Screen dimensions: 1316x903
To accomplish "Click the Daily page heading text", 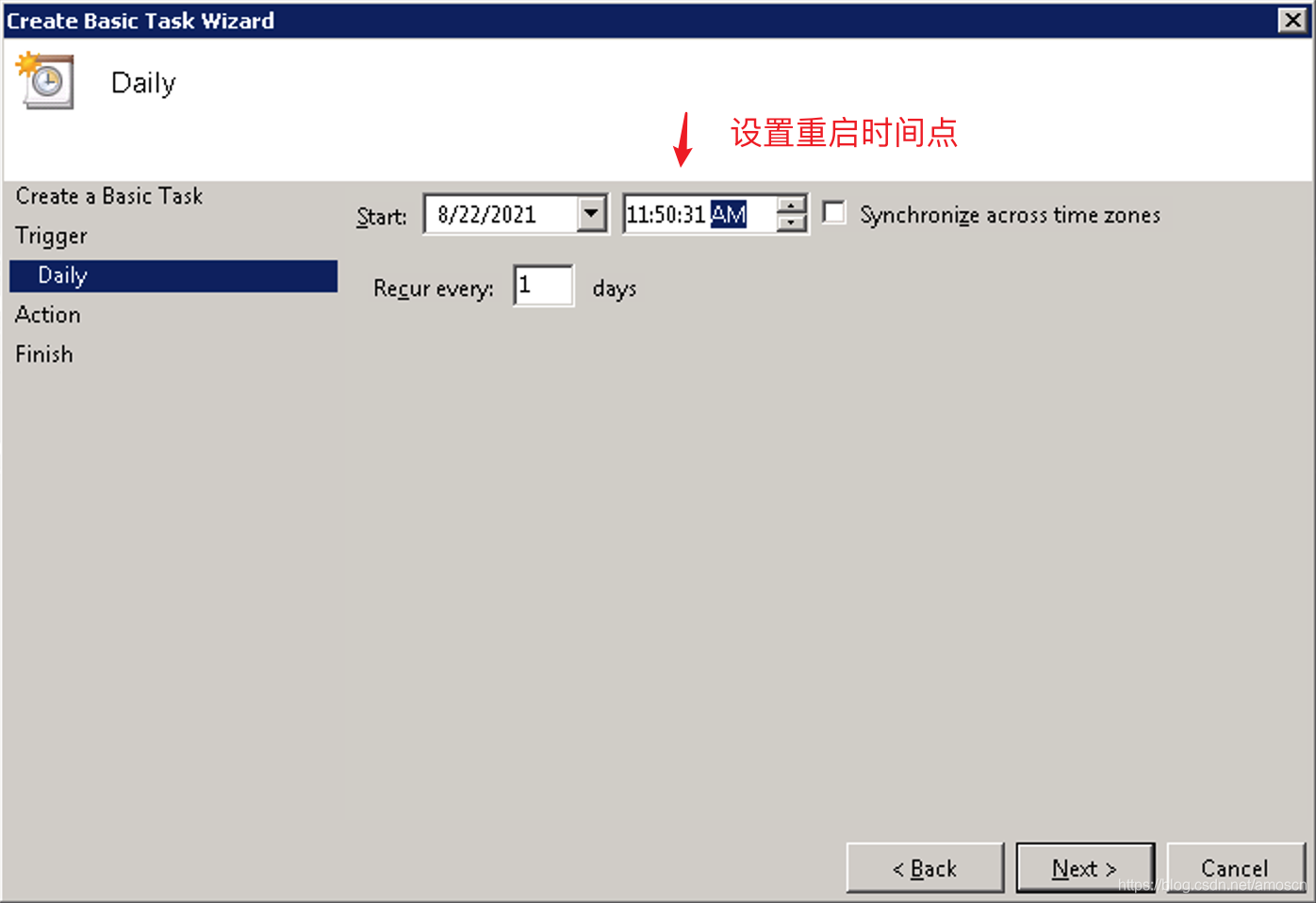I will (143, 83).
